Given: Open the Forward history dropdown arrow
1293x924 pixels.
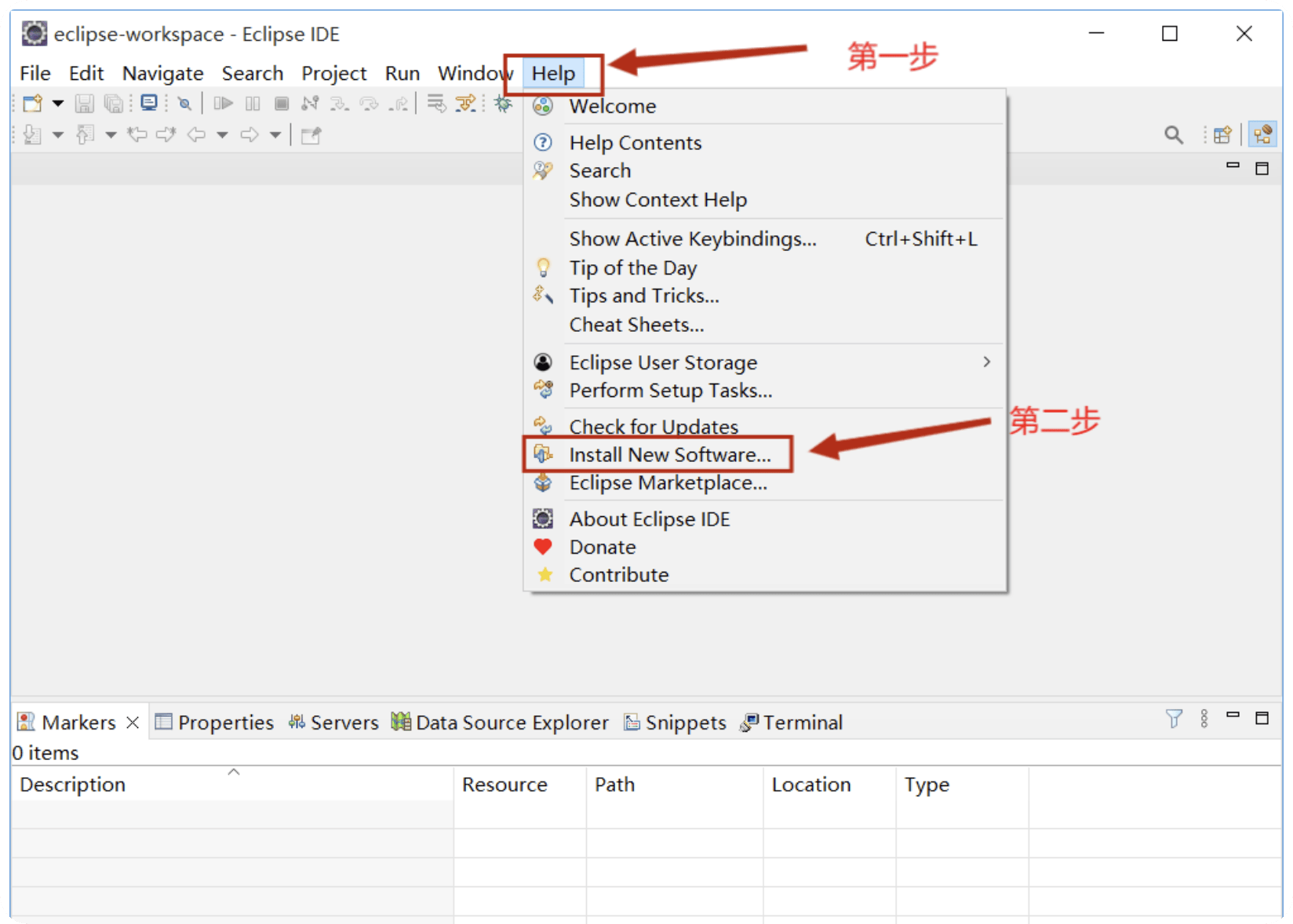Looking at the screenshot, I should tap(275, 135).
